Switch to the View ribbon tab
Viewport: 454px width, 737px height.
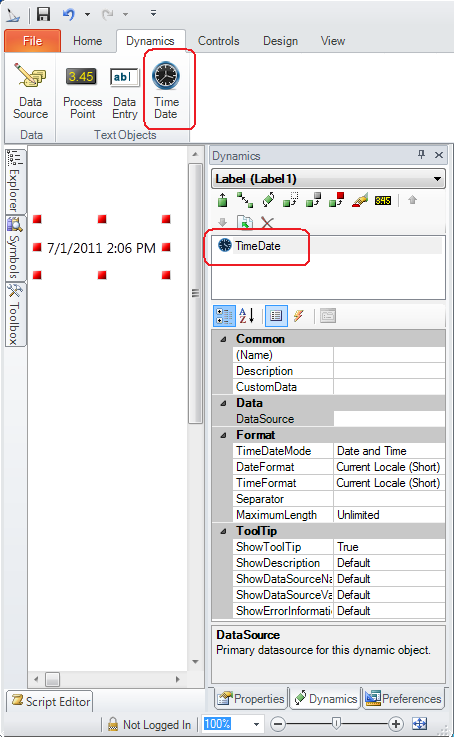333,41
